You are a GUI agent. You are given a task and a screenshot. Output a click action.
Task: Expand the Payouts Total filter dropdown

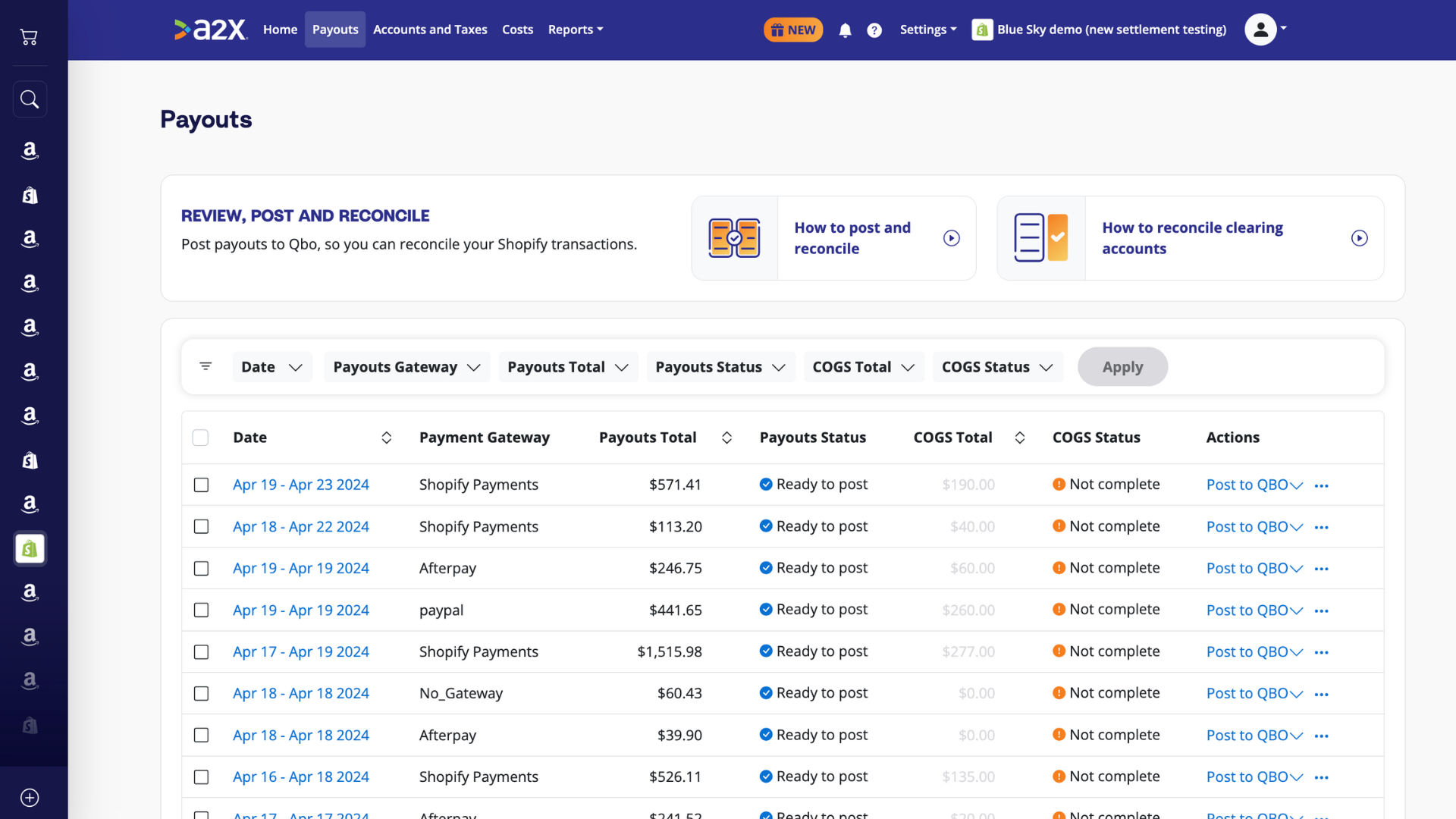point(568,367)
